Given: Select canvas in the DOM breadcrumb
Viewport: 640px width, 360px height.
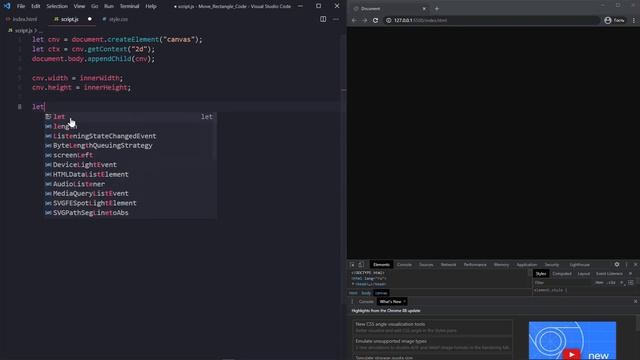Looking at the screenshot, I should pyautogui.click(x=381, y=293).
